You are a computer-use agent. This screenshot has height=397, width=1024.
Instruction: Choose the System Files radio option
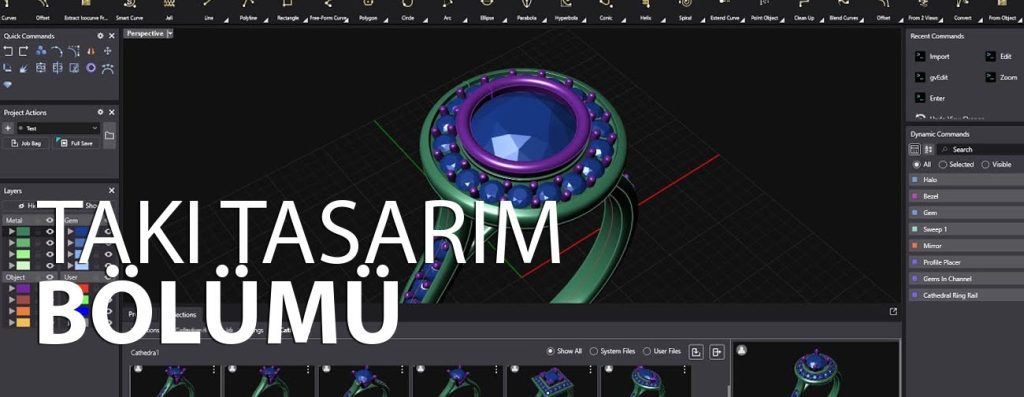pos(613,351)
